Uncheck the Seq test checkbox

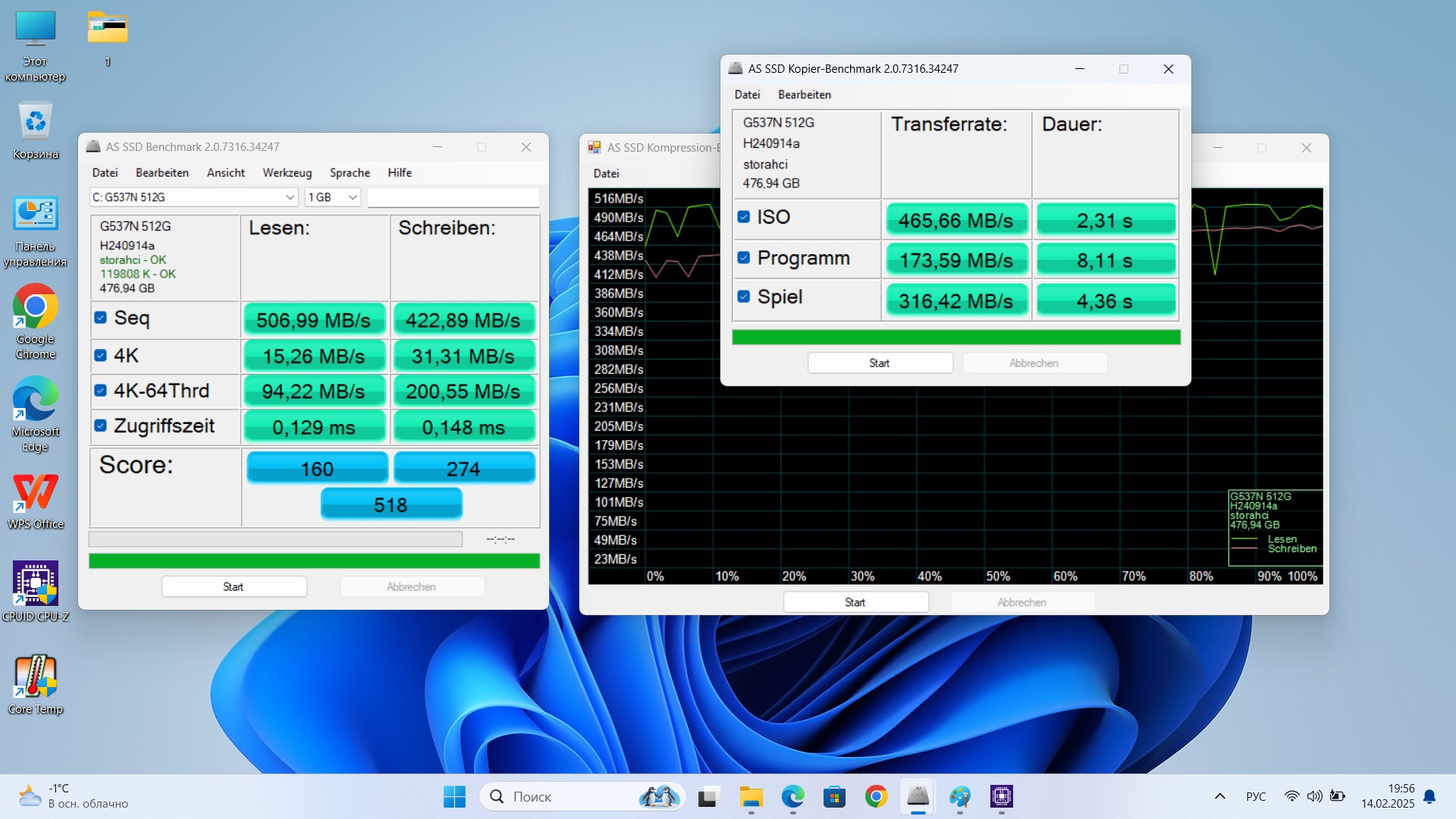click(x=100, y=318)
